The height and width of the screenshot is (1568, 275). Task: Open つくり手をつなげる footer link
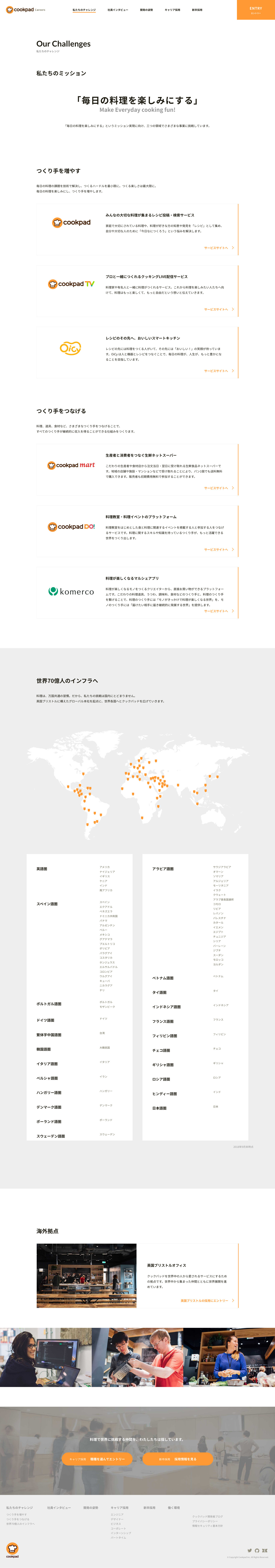point(18,1519)
